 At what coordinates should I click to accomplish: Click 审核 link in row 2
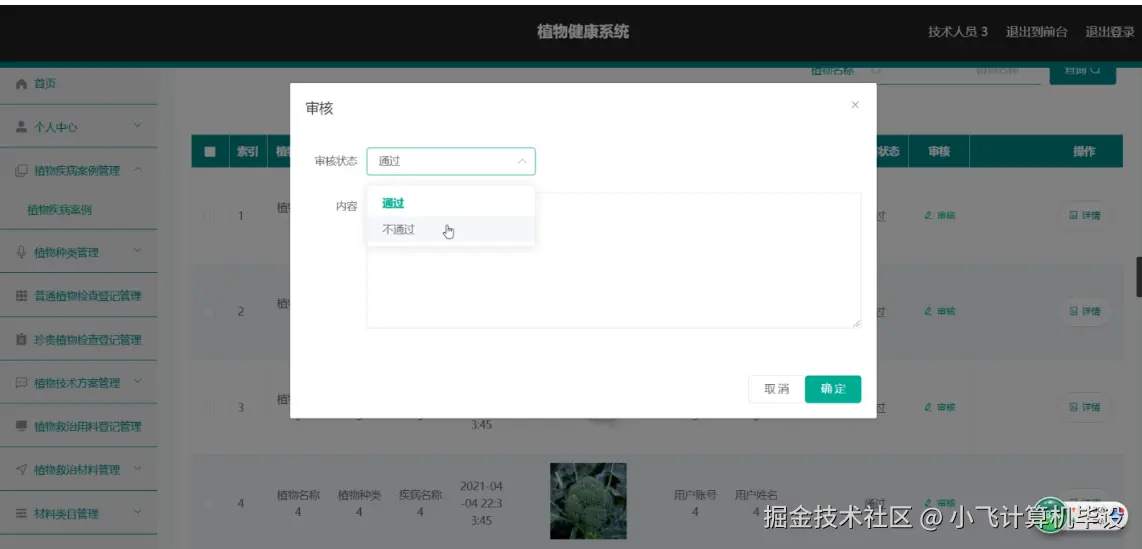(939, 311)
